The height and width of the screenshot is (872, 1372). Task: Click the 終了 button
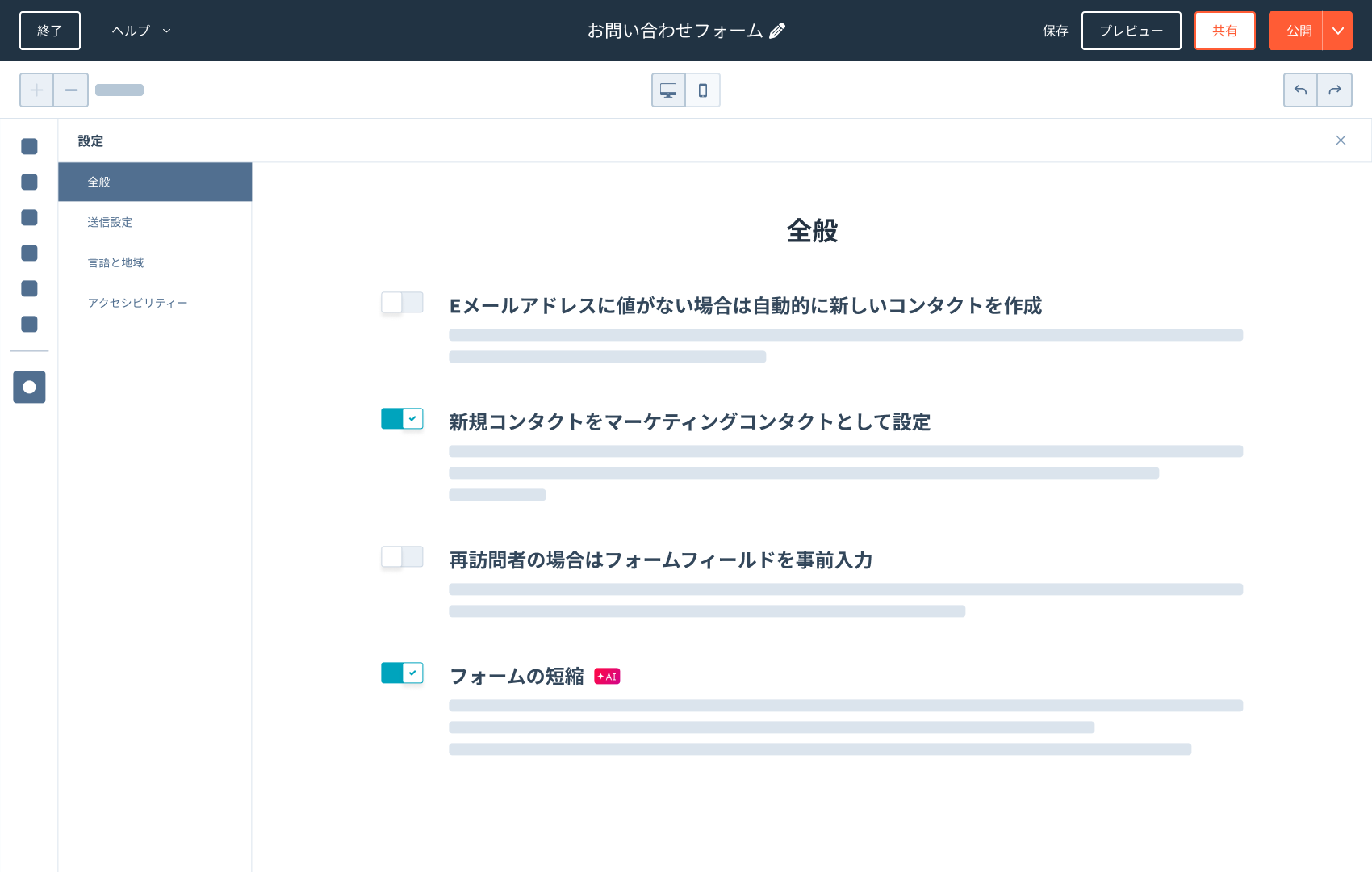[50, 31]
